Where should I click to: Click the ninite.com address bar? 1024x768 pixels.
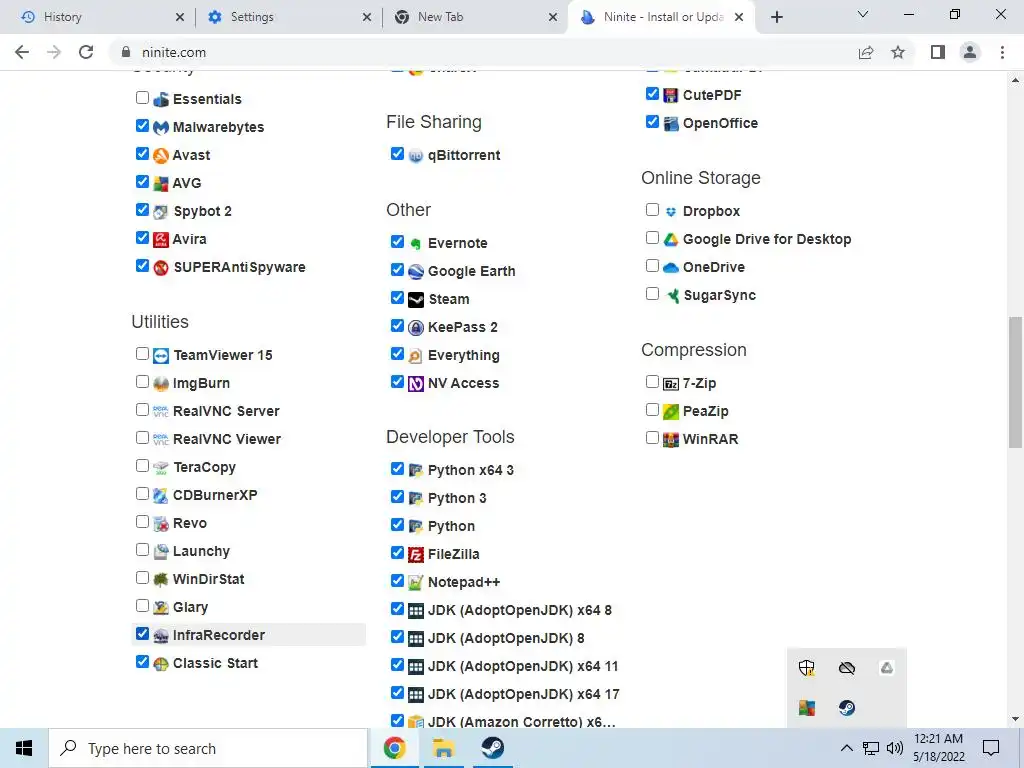point(483,52)
